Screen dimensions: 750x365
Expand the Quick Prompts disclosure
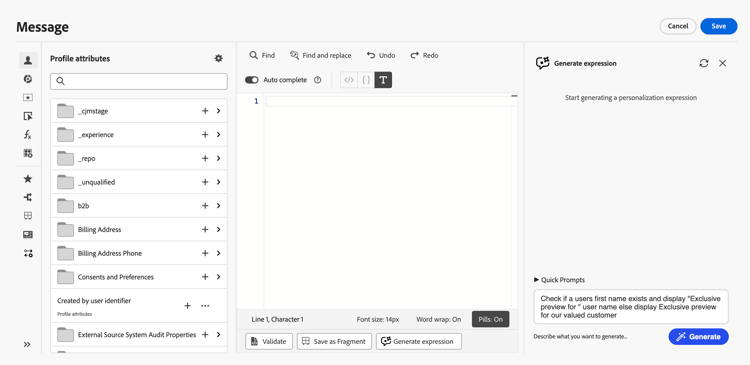559,280
